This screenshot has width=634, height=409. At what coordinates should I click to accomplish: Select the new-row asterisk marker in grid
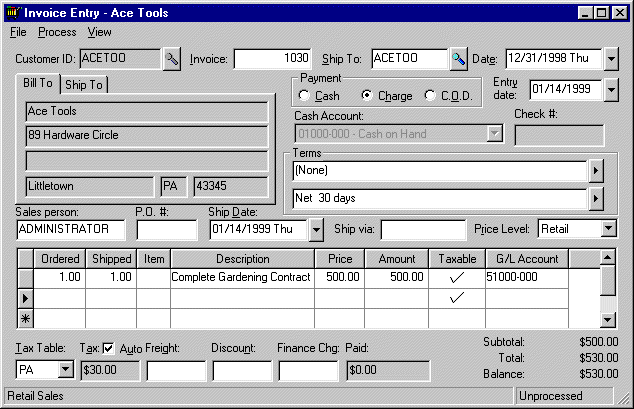click(x=27, y=318)
